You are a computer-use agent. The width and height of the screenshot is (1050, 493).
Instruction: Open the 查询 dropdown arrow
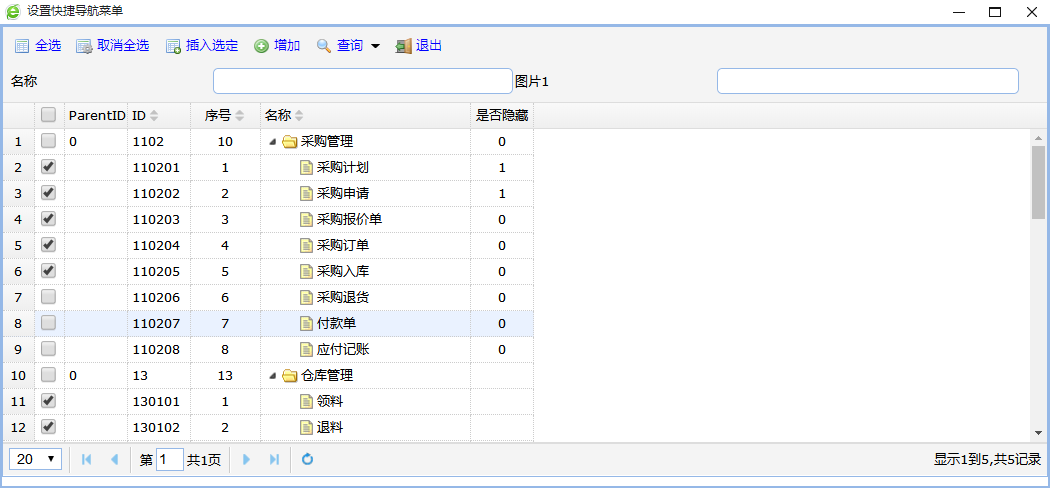point(375,46)
